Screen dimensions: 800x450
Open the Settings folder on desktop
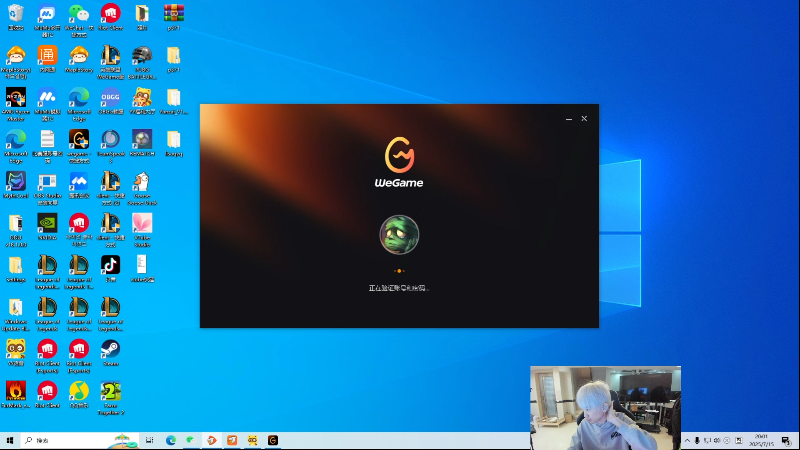[16, 265]
